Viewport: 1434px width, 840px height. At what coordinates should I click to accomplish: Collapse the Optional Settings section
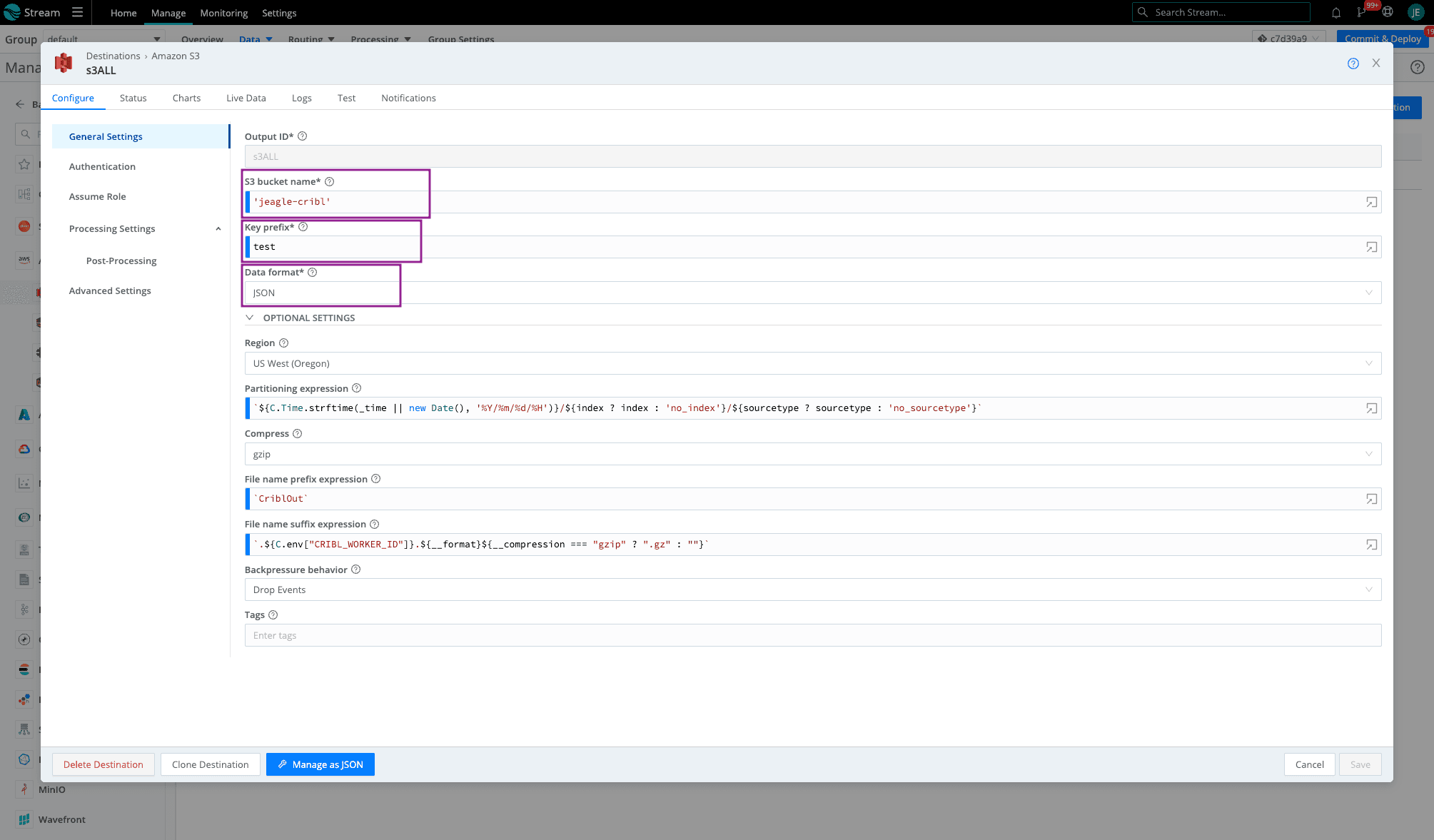click(x=250, y=318)
